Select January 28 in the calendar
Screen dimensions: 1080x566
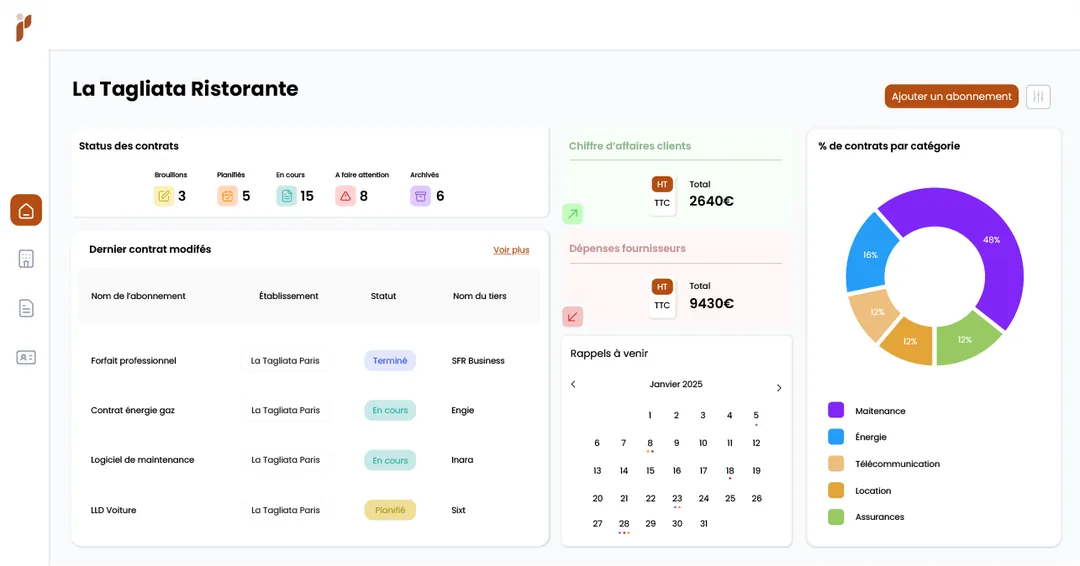(624, 524)
